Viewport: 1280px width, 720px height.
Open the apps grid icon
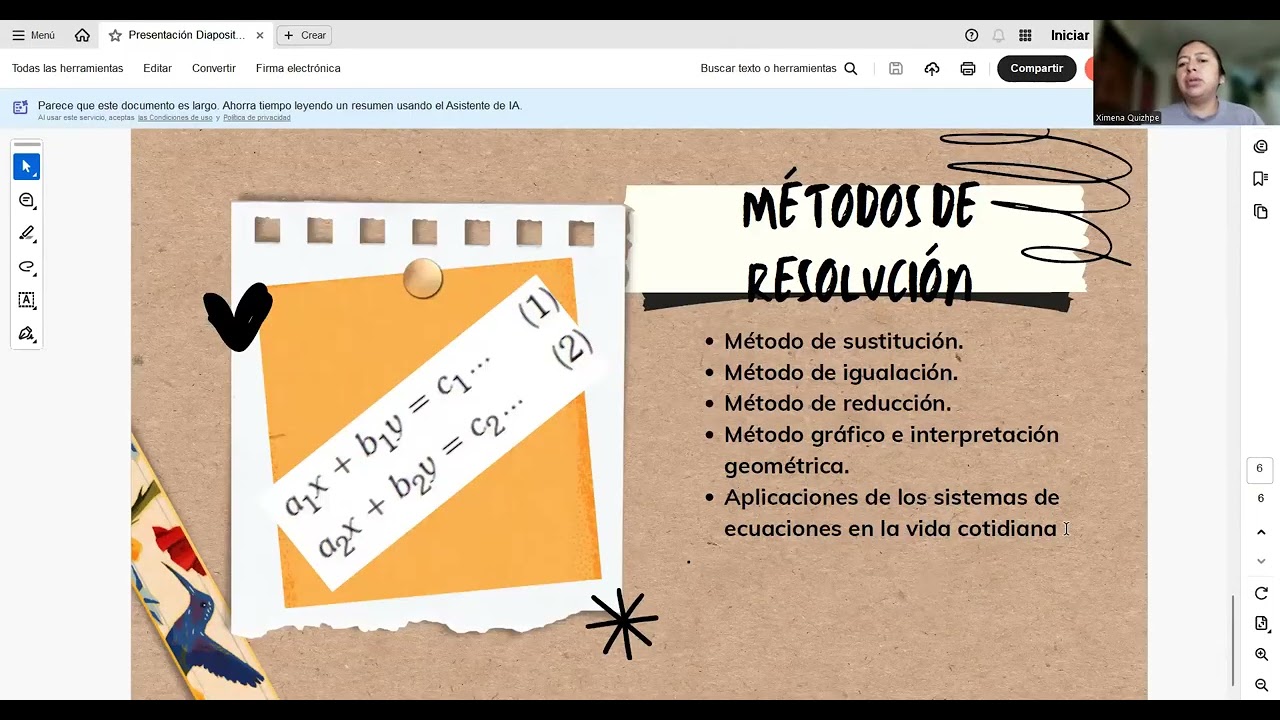[x=1025, y=35]
